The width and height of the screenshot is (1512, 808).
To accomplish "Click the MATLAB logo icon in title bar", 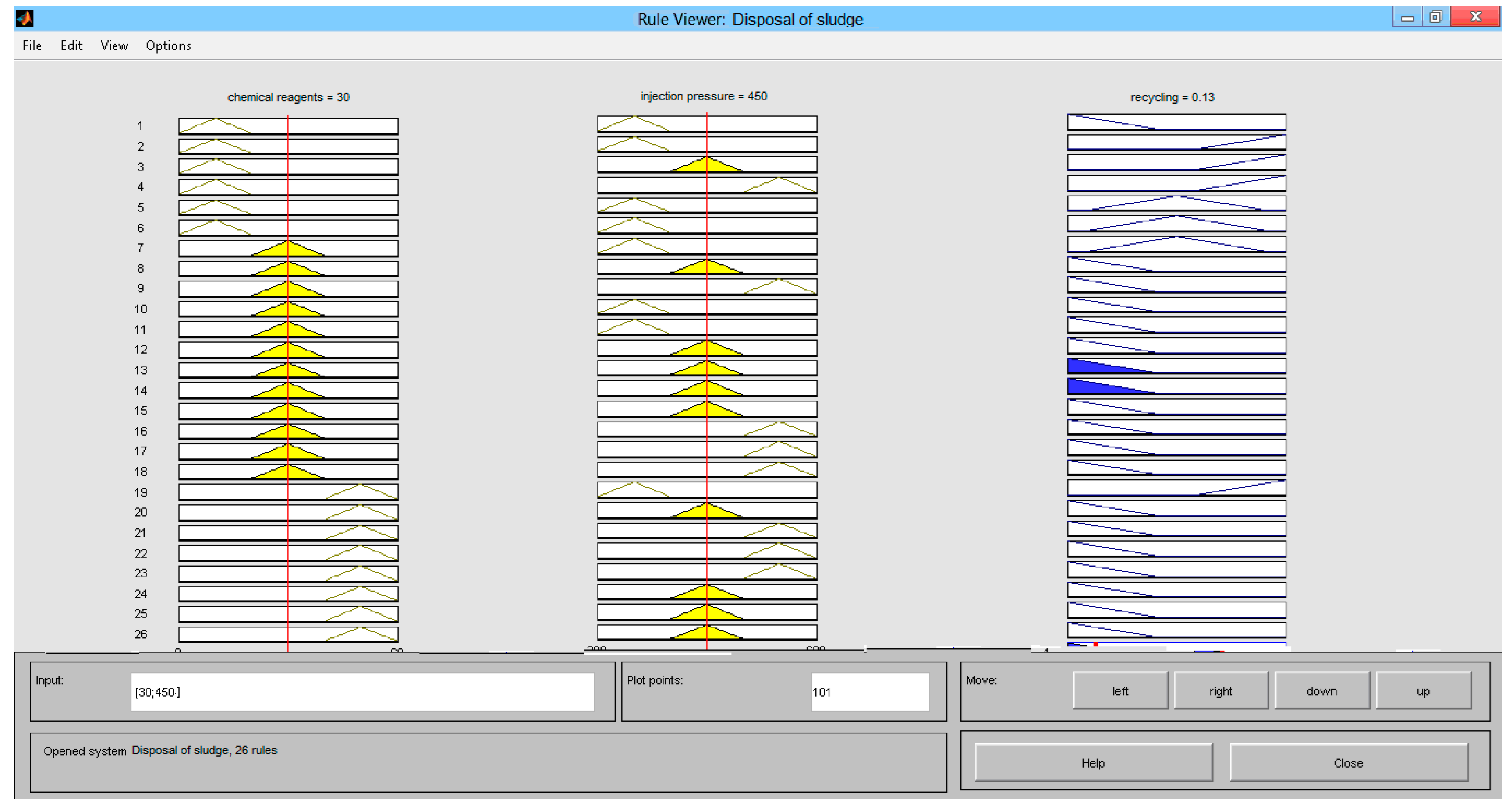I will coord(25,19).
